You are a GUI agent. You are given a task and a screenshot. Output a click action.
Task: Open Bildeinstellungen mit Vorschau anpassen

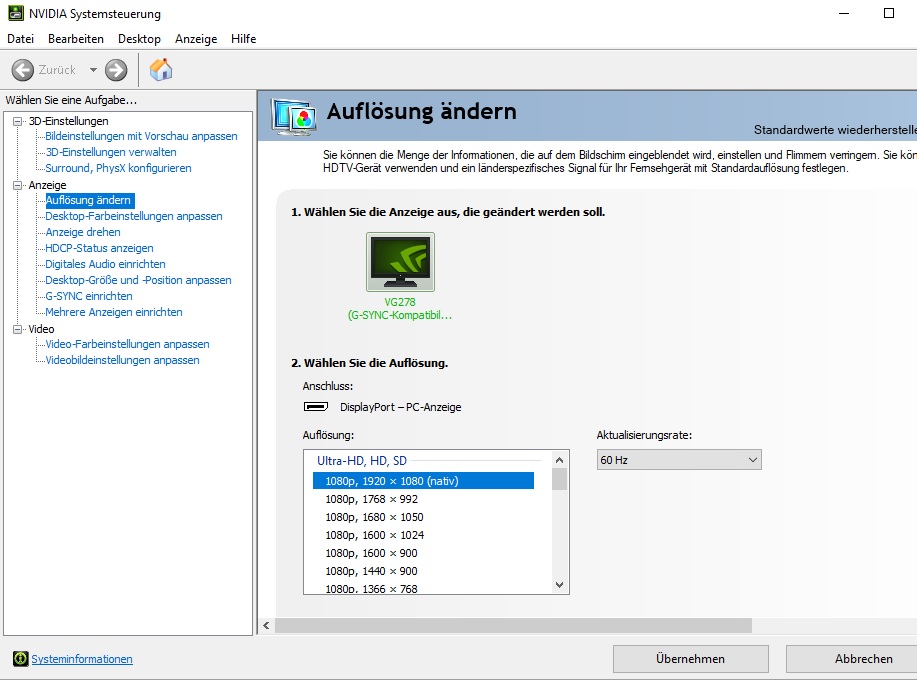click(142, 136)
